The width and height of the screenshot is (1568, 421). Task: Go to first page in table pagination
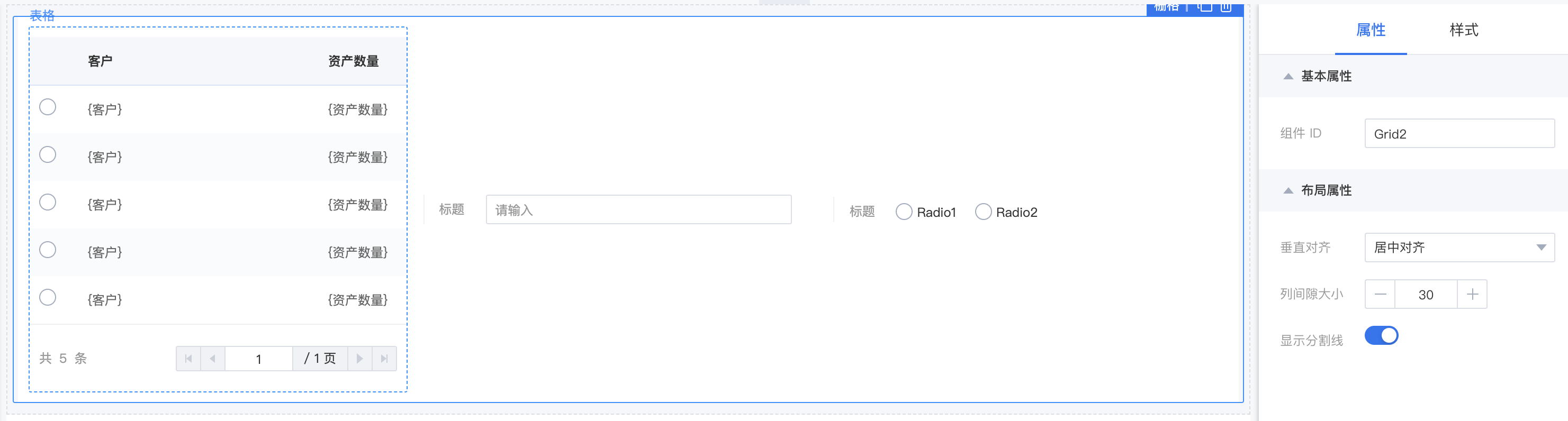(188, 359)
